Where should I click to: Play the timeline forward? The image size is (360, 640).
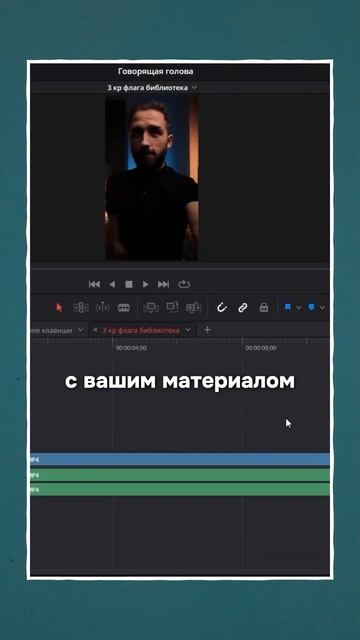145,284
